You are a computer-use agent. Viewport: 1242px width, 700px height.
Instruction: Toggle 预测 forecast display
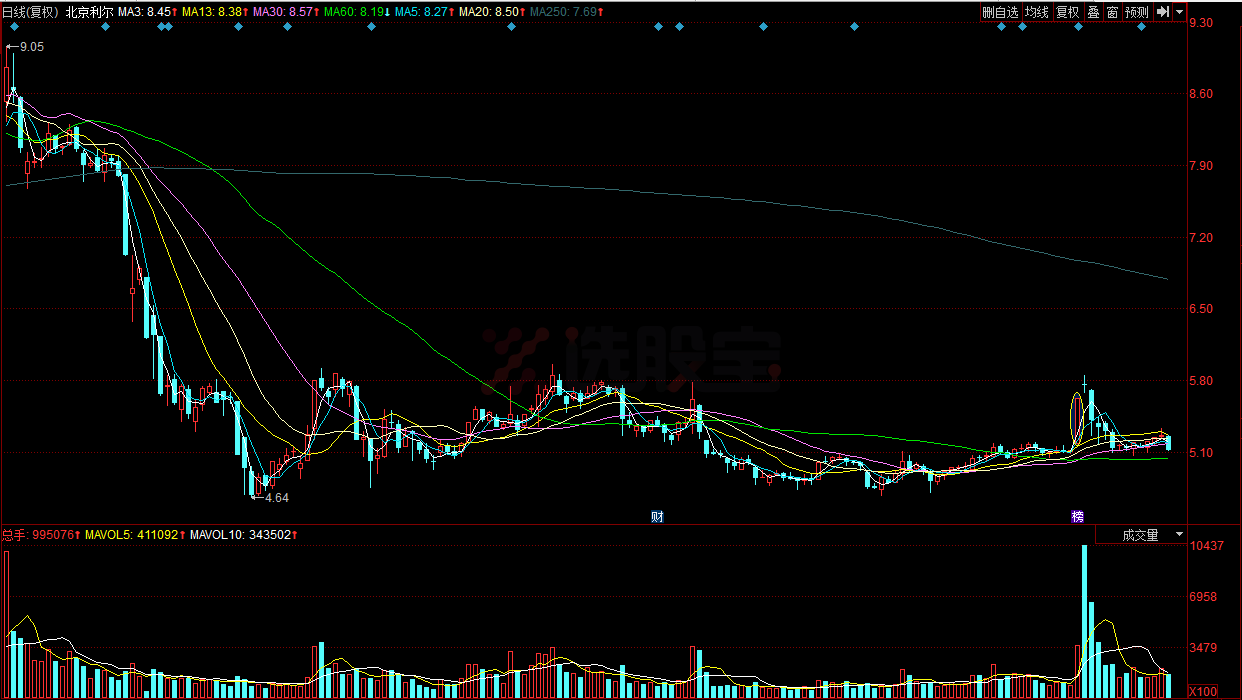click(1136, 12)
